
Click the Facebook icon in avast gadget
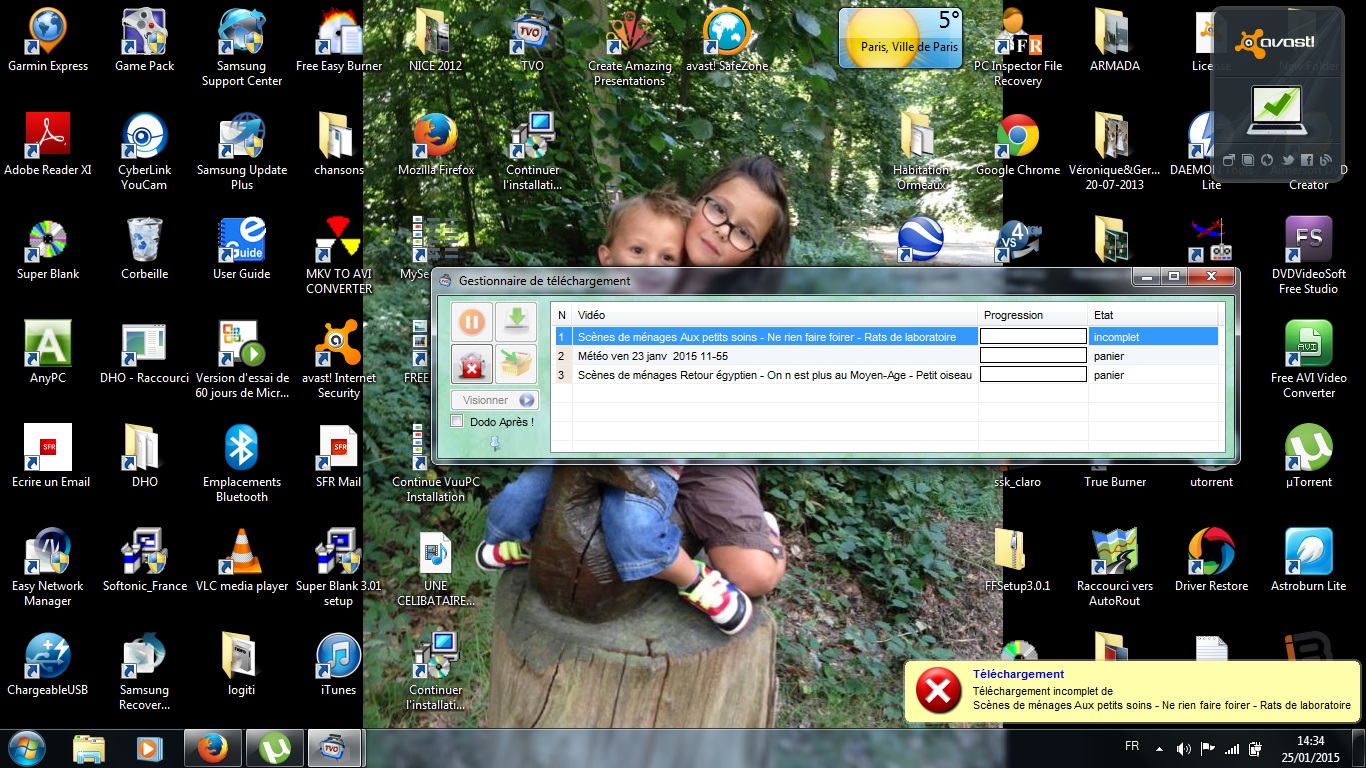coord(1307,160)
